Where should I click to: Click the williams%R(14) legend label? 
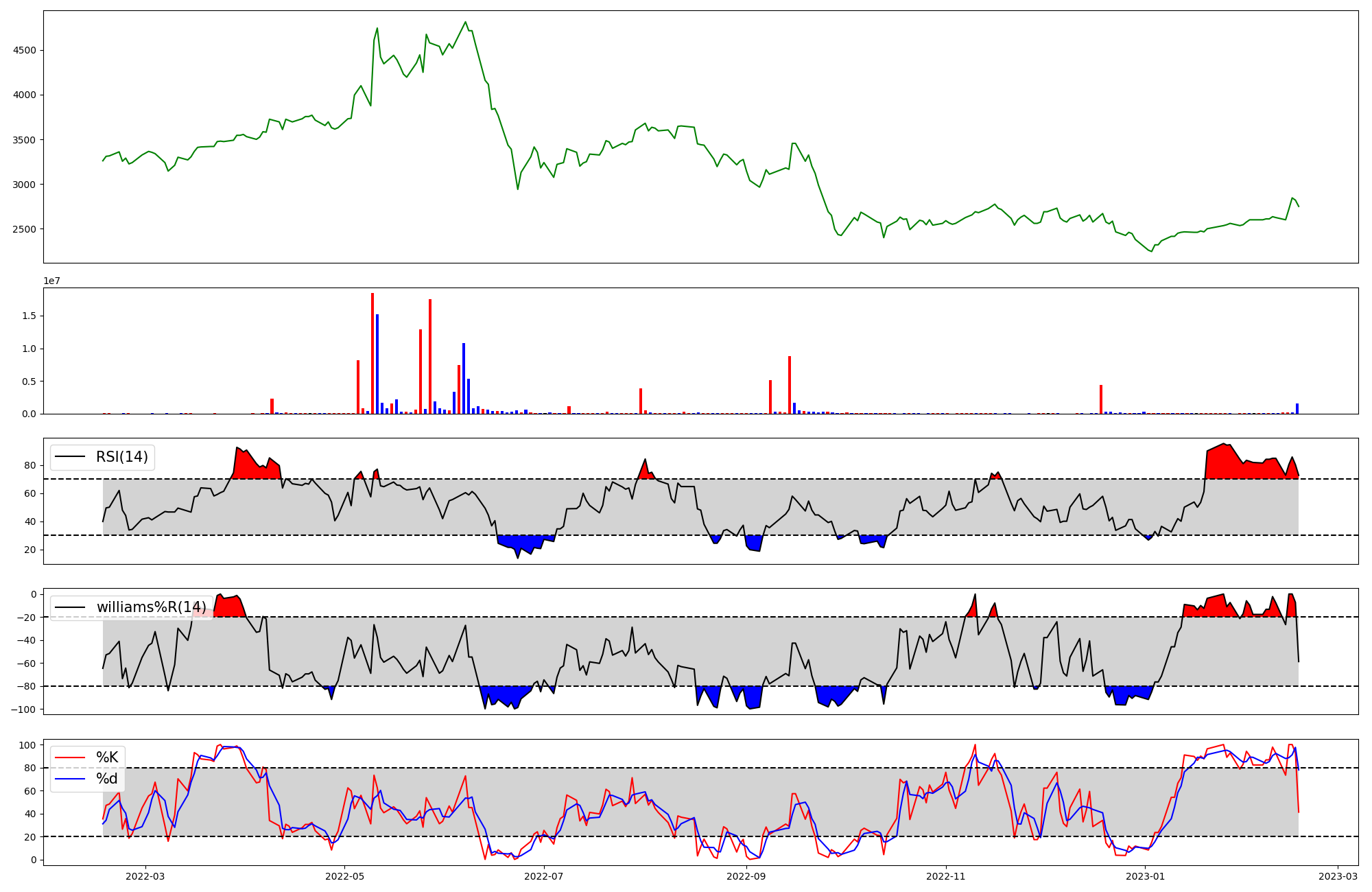pos(151,607)
